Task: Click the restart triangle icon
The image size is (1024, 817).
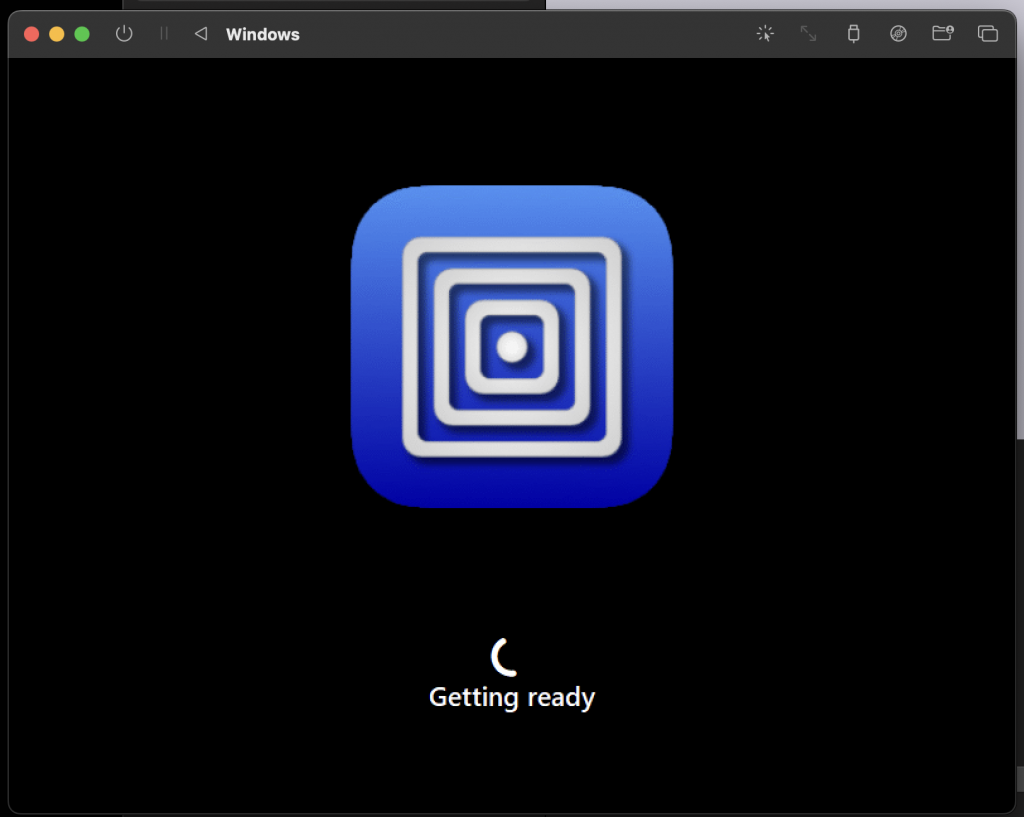Action: pos(200,34)
